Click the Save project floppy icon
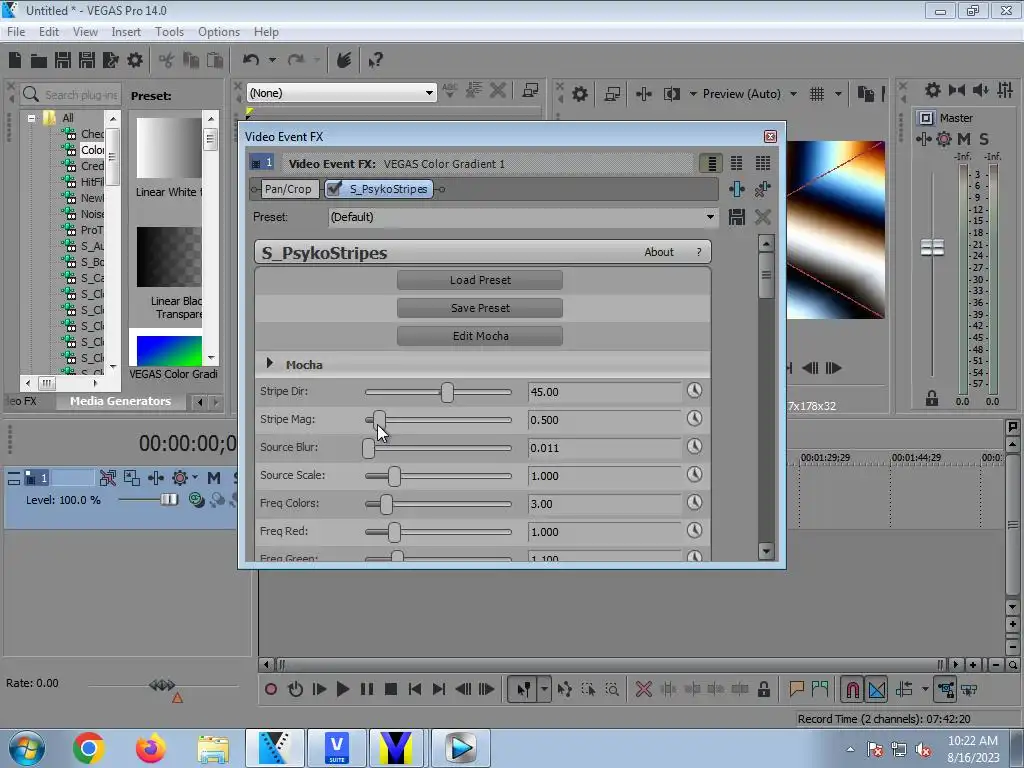 pyautogui.click(x=63, y=60)
